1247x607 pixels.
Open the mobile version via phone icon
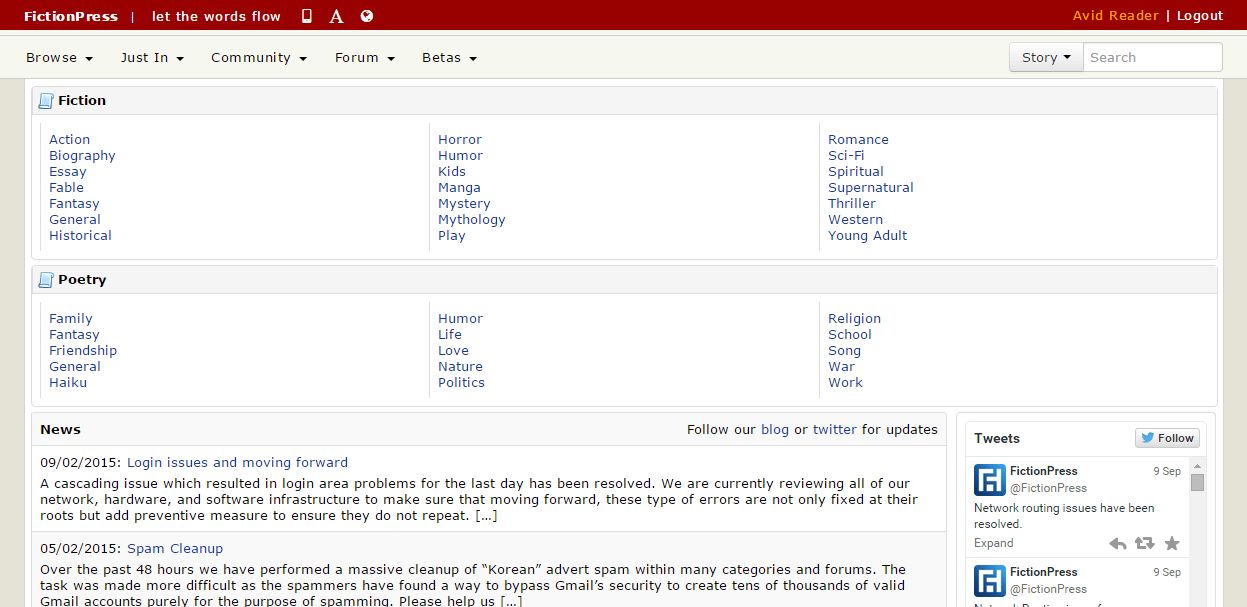pos(306,15)
